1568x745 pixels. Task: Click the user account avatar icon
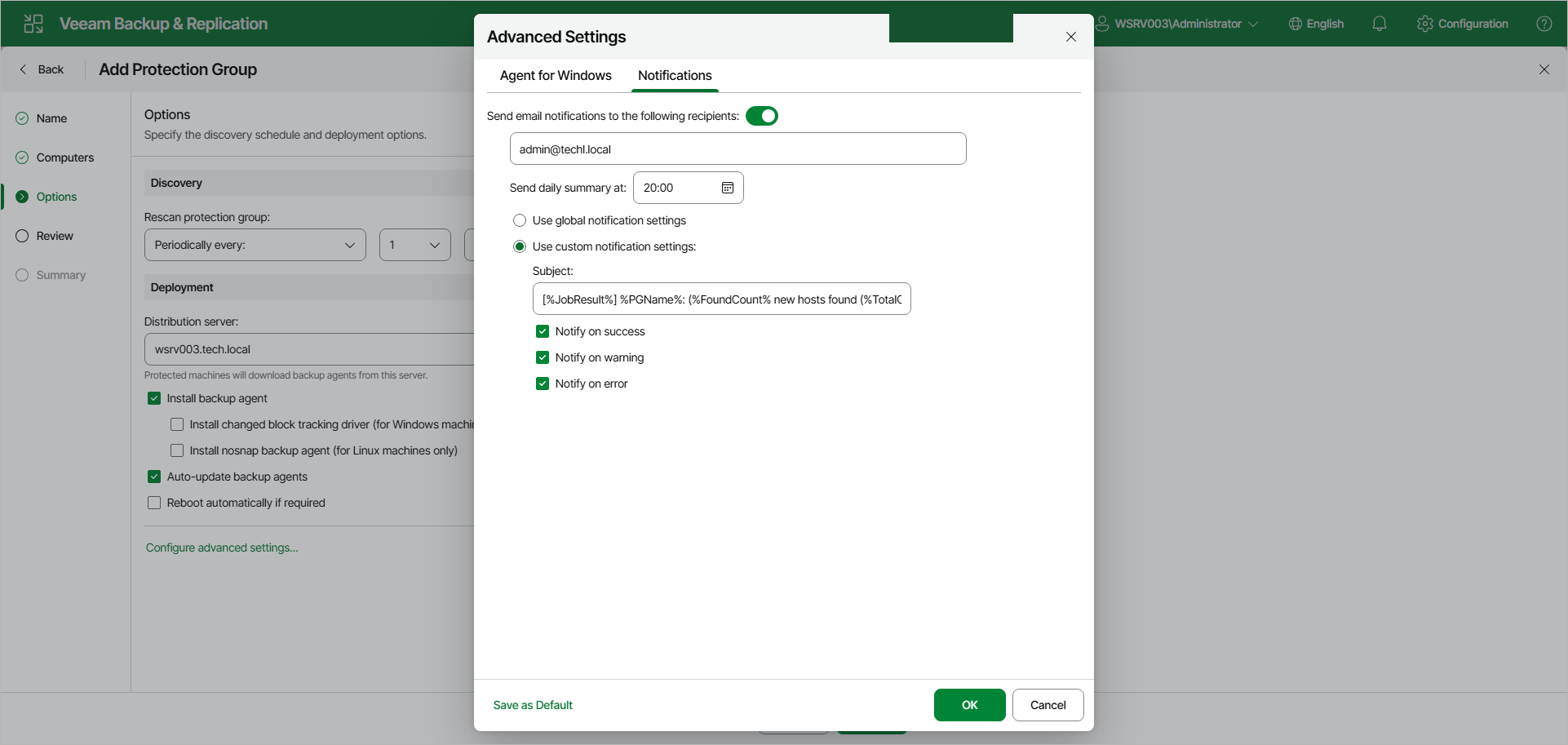click(1102, 24)
